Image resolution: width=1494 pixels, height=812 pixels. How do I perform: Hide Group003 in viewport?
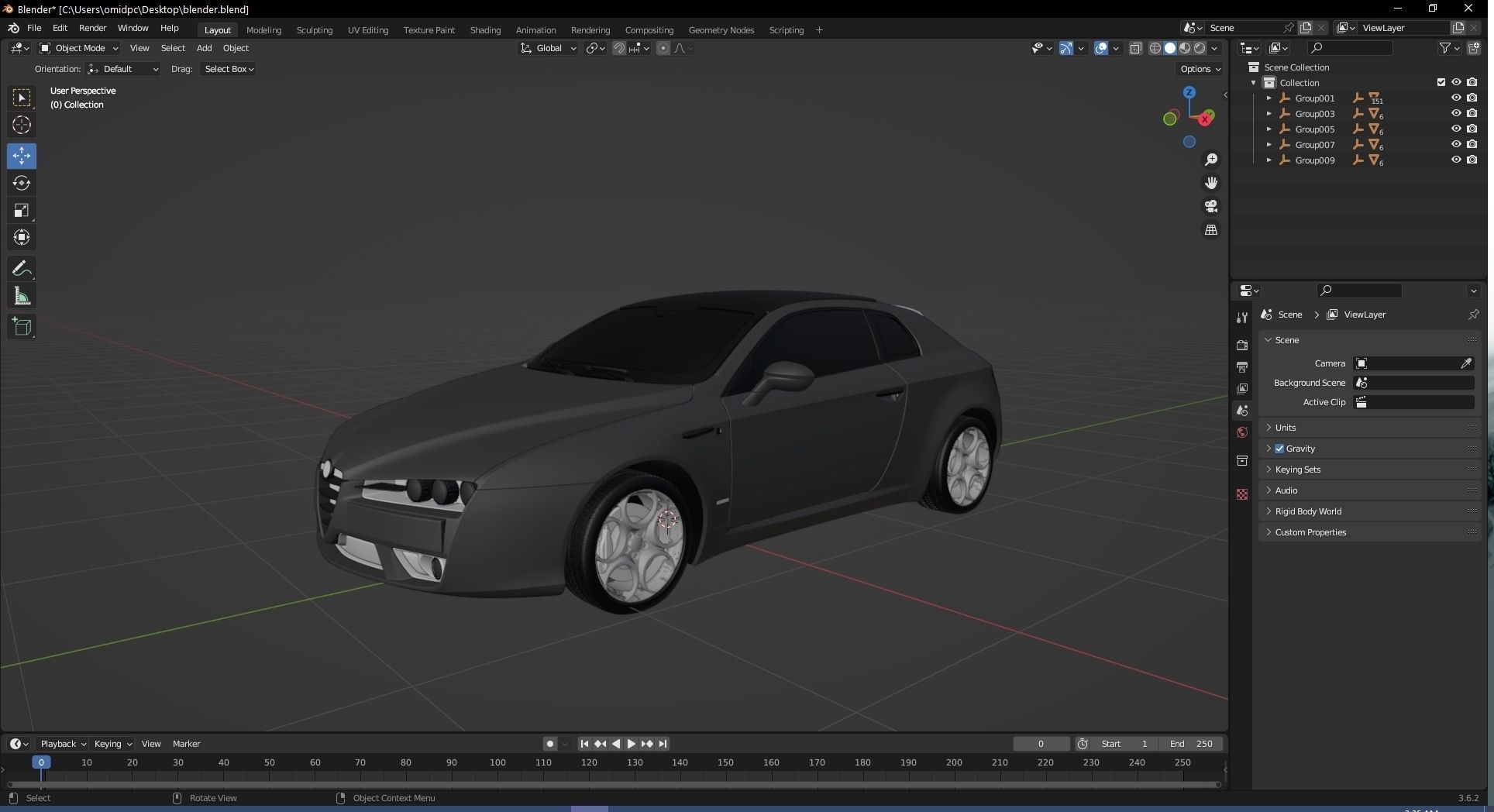(x=1456, y=113)
